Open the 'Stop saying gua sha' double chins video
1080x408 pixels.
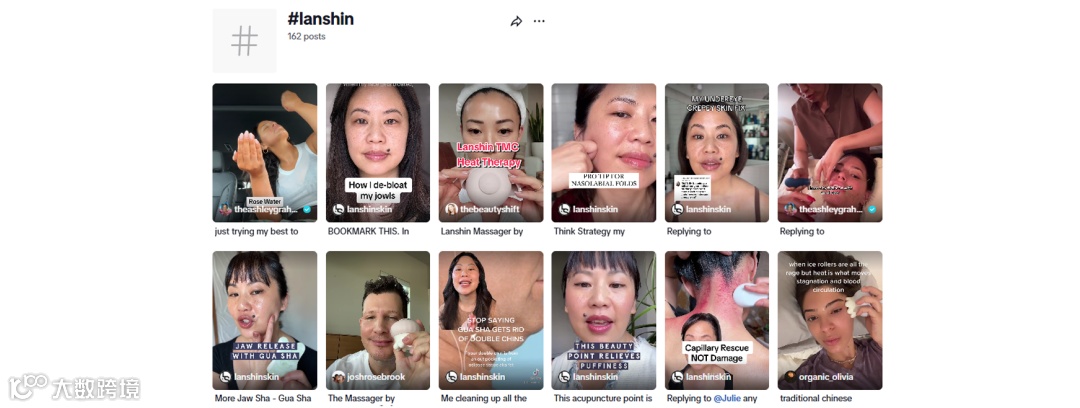pos(491,320)
